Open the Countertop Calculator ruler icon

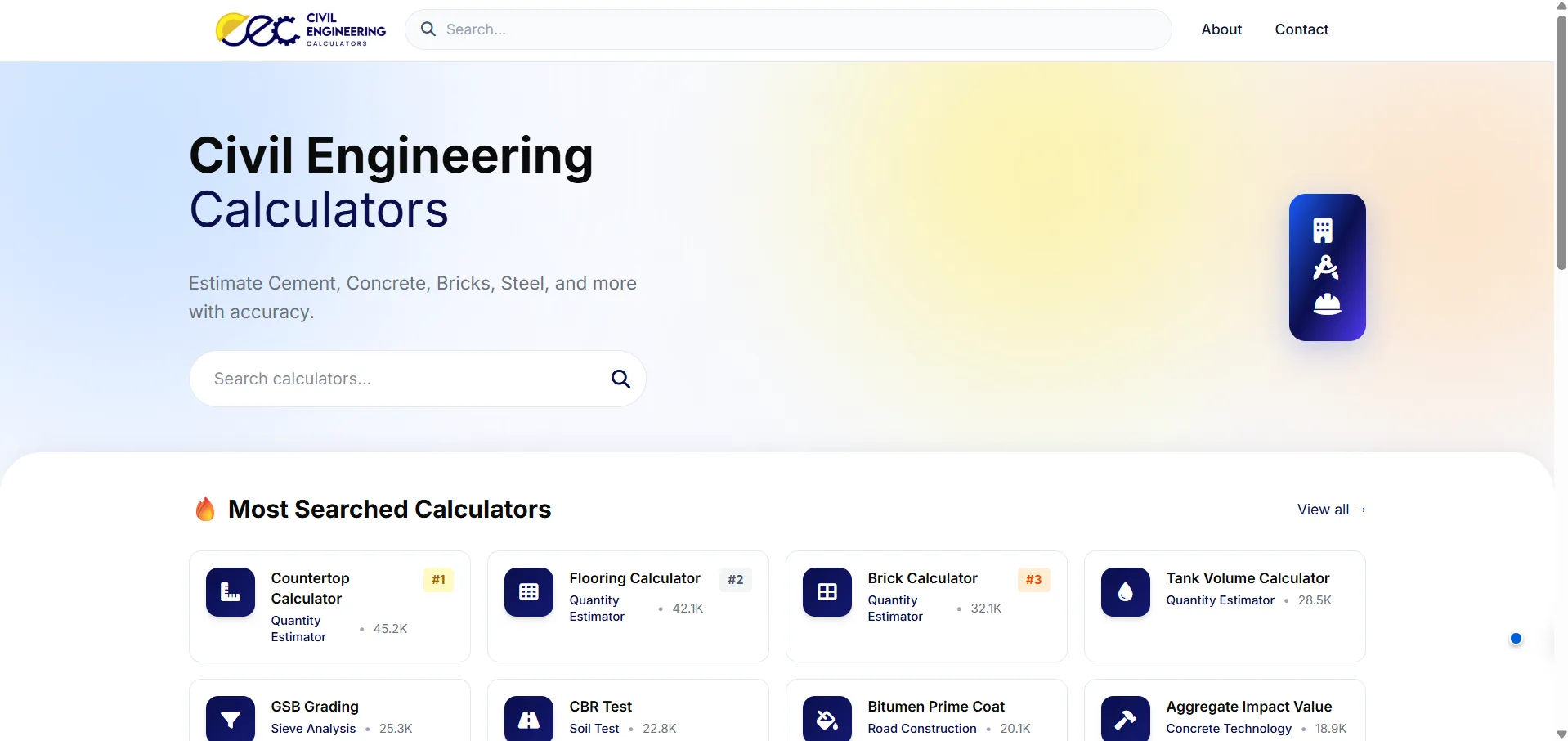coord(231,592)
